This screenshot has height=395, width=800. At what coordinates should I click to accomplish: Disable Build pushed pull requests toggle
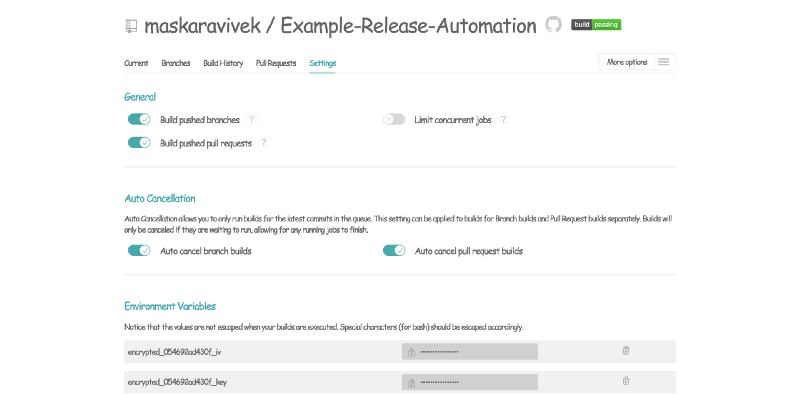tap(139, 143)
